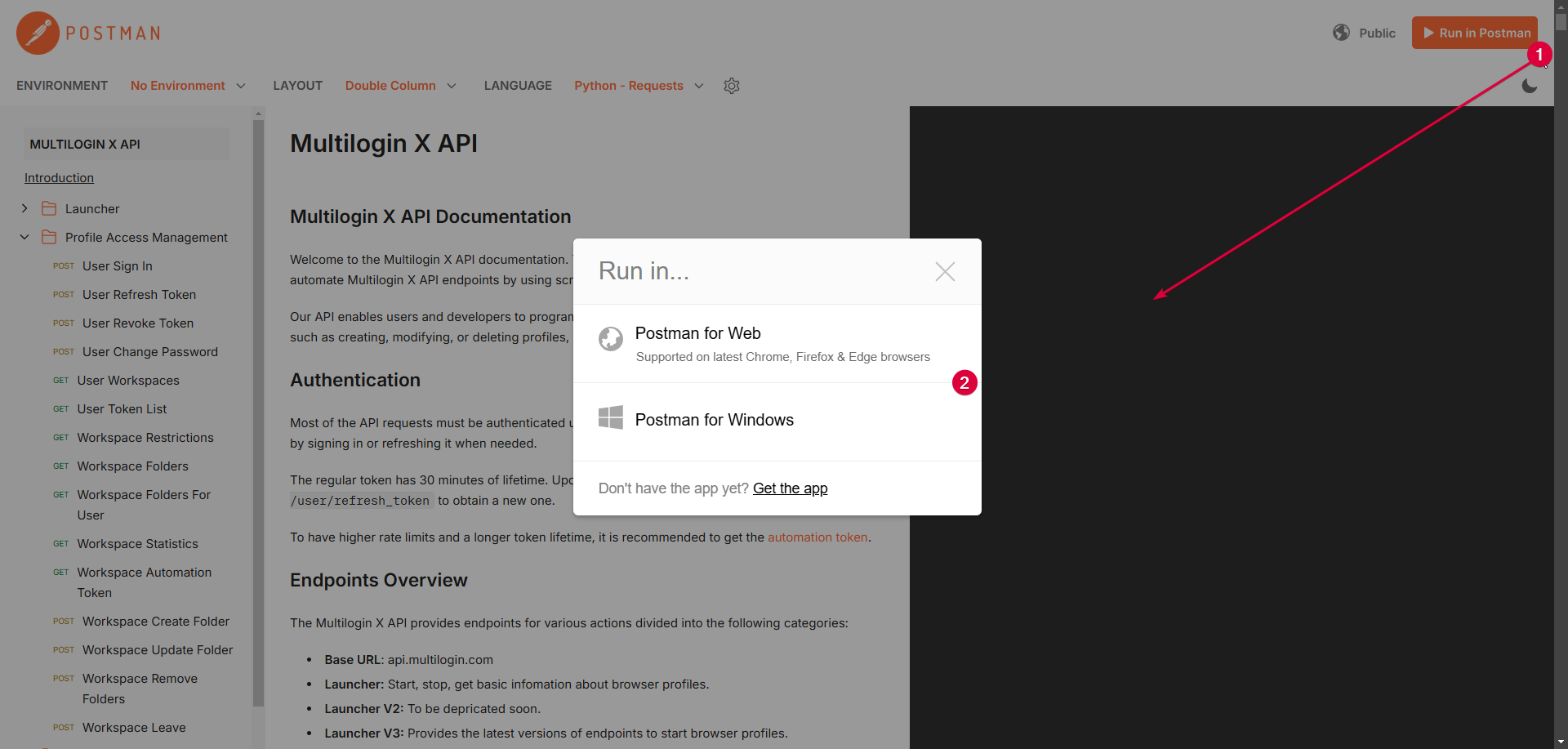Click the LANGUAGE menu item
Viewport: 1568px width, 749px height.
518,85
